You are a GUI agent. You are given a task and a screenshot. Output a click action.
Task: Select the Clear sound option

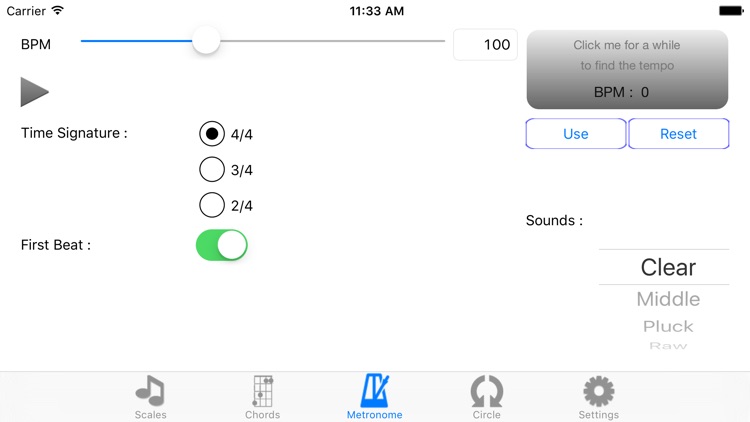668,267
